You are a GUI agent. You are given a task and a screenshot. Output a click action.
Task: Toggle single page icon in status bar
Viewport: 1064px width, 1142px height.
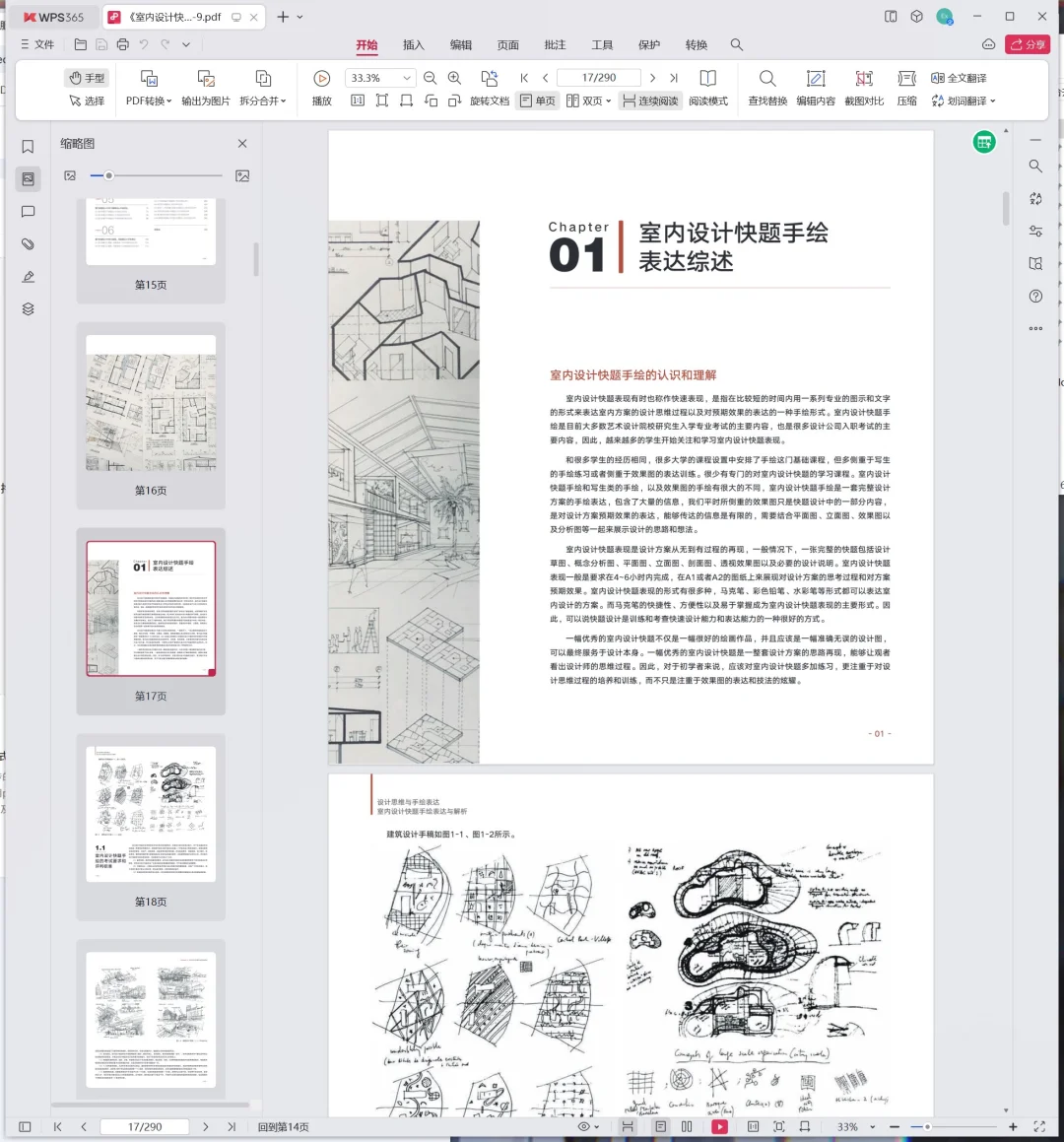click(x=660, y=1126)
